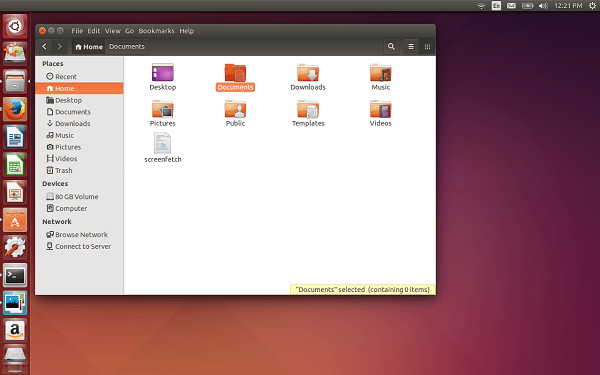
Task: Click the 12:21 PM clock
Action: pyautogui.click(x=568, y=6)
